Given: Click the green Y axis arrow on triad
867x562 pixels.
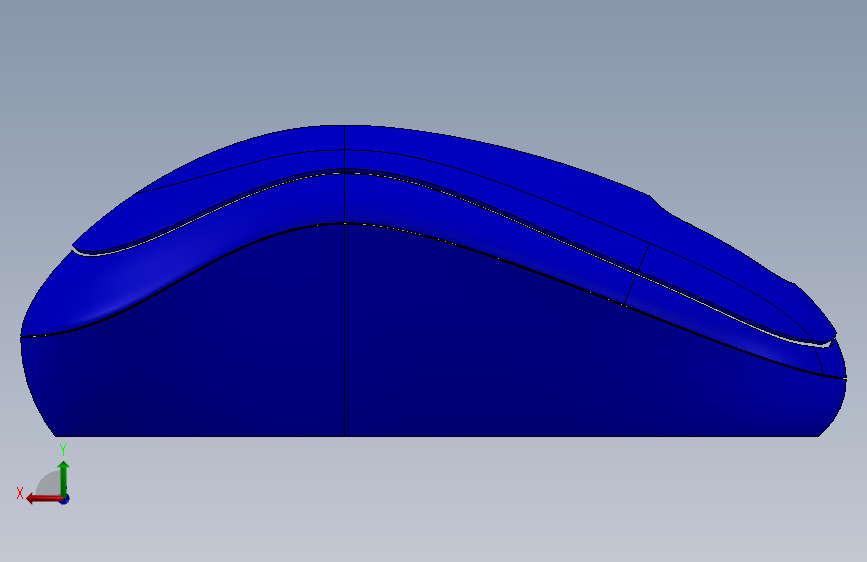Looking at the screenshot, I should coord(64,478).
